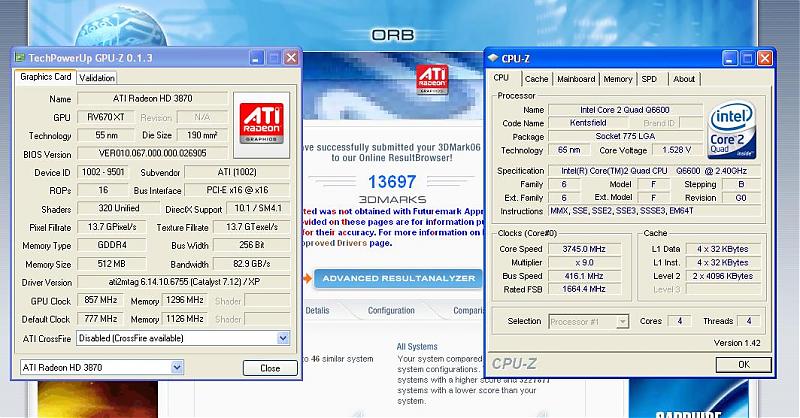Viewport: 800px width, 418px height.
Task: Click the GPU Clock value 857 MHz
Action: (101, 300)
